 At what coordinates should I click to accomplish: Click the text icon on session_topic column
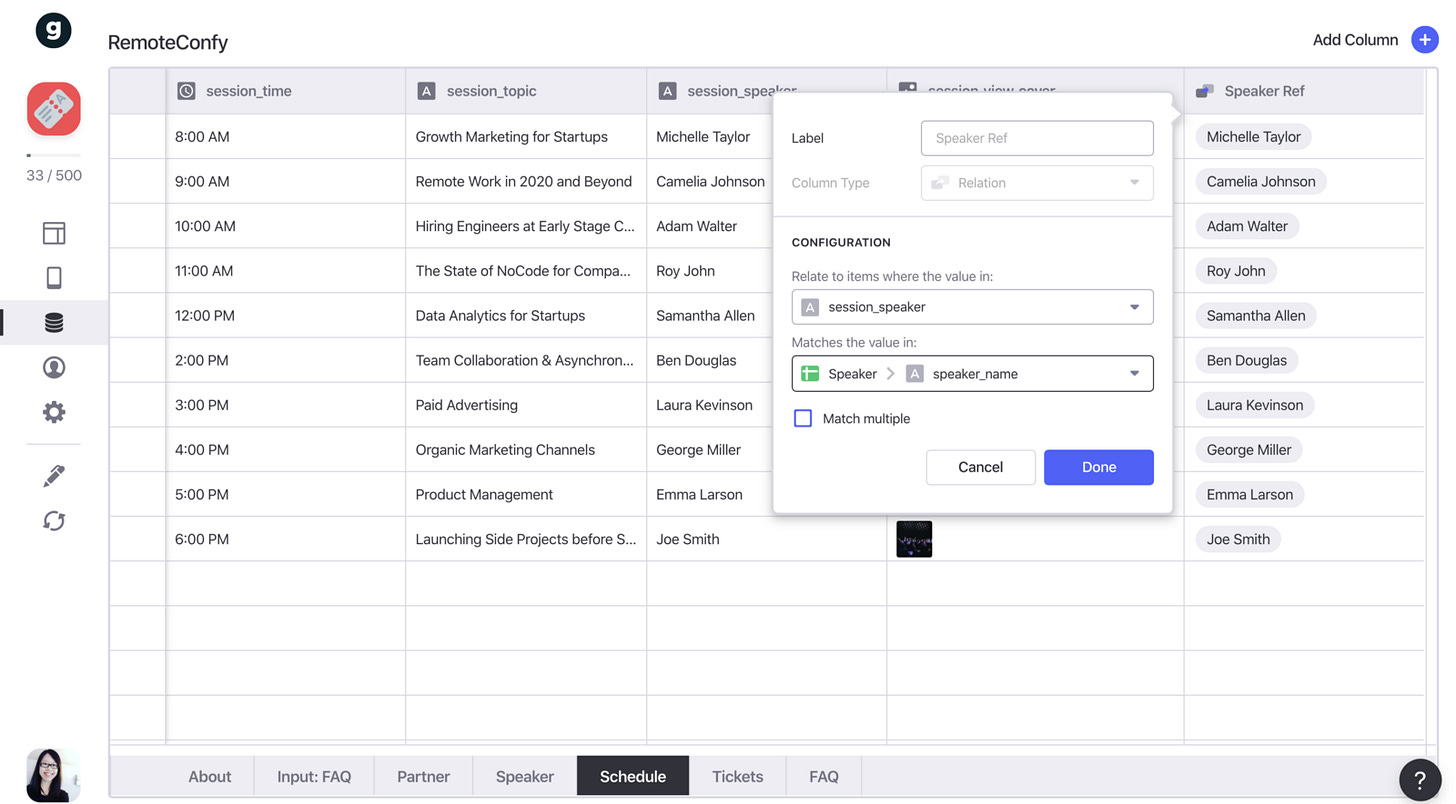[x=426, y=91]
